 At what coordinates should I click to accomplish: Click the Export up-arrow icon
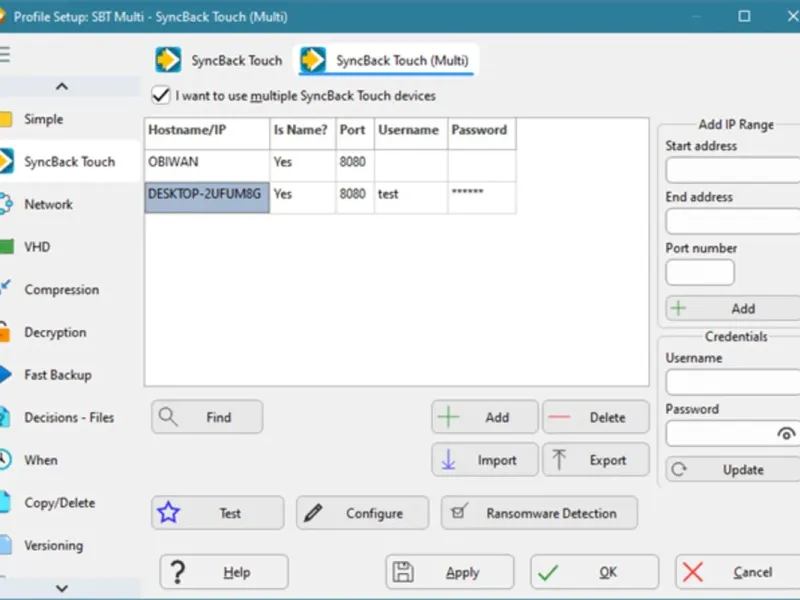click(x=559, y=460)
